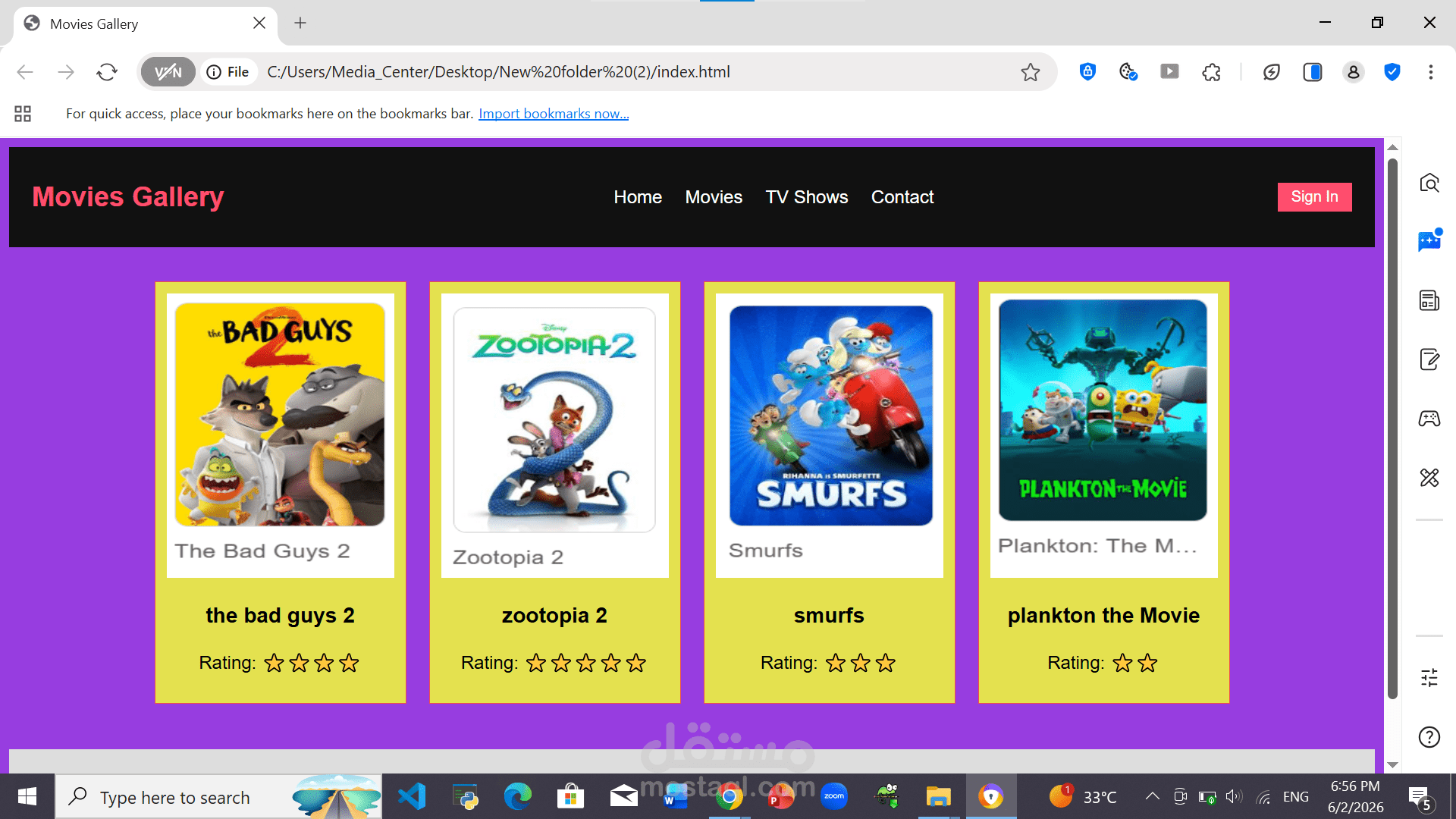
Task: Open the apps grid on bookmarks bar
Action: [23, 114]
